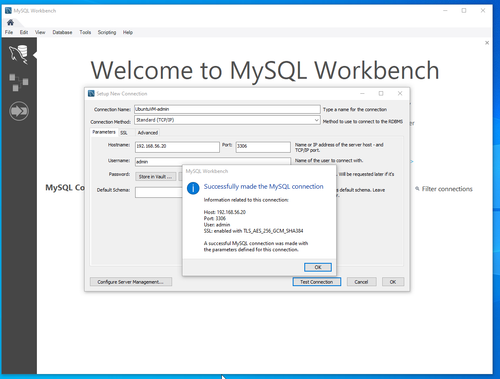500x379 pixels.
Task: Close the Setup New Connection dialog
Action: 400,93
